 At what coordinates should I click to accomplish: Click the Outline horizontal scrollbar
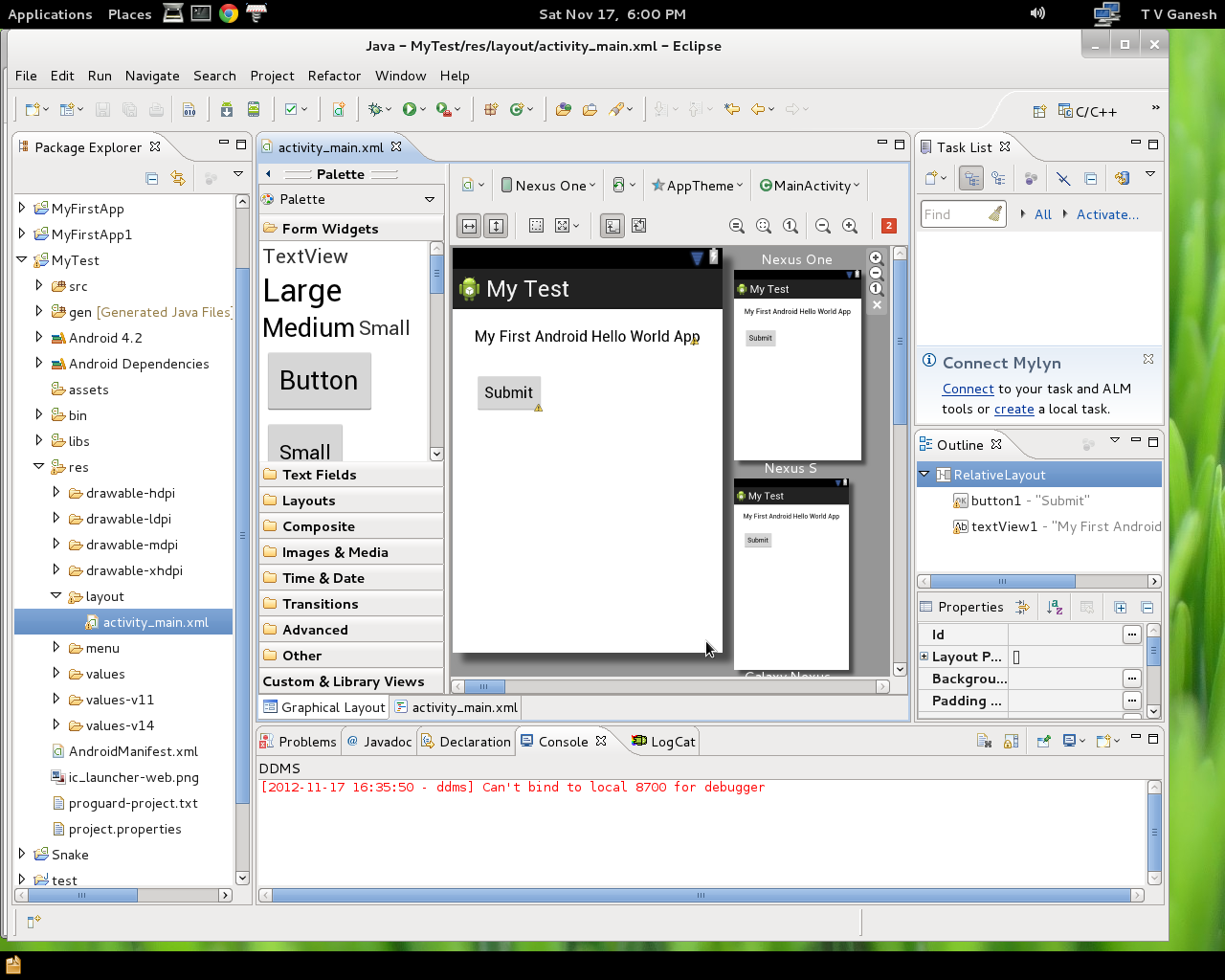point(1002,581)
